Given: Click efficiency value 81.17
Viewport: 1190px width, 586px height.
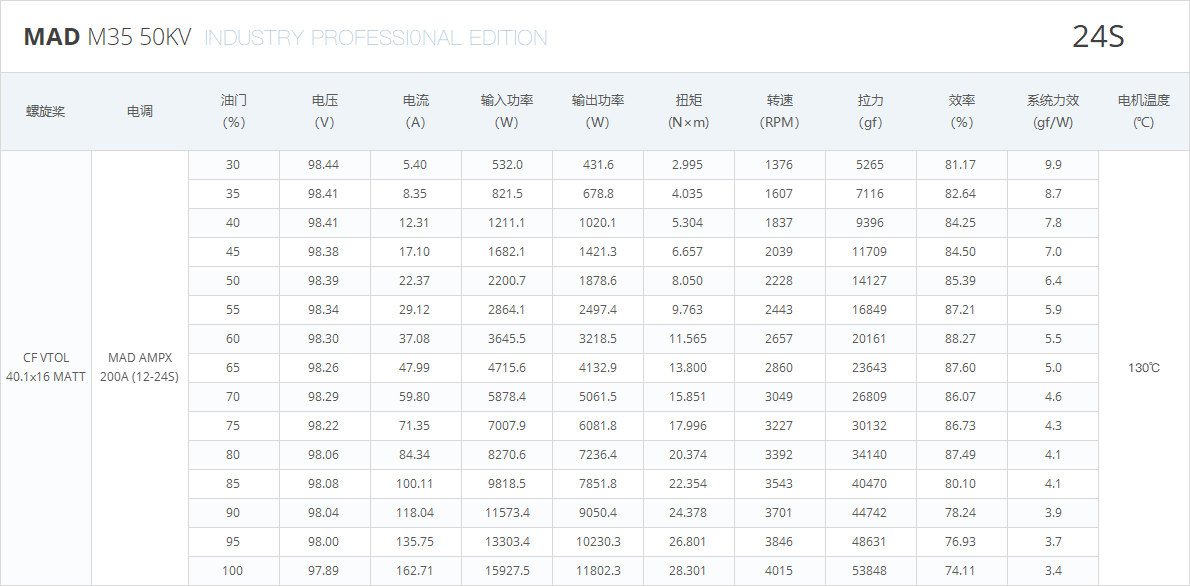Looking at the screenshot, I should (x=961, y=165).
